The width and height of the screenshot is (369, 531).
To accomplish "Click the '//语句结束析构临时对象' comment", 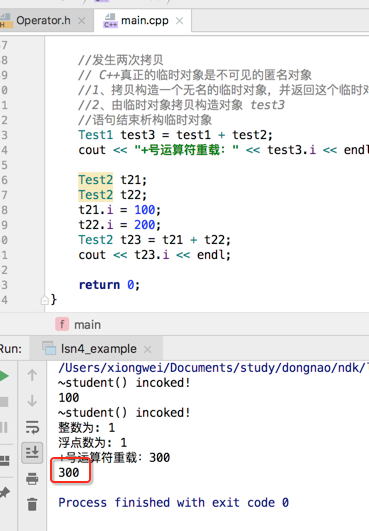I will tap(145, 120).
